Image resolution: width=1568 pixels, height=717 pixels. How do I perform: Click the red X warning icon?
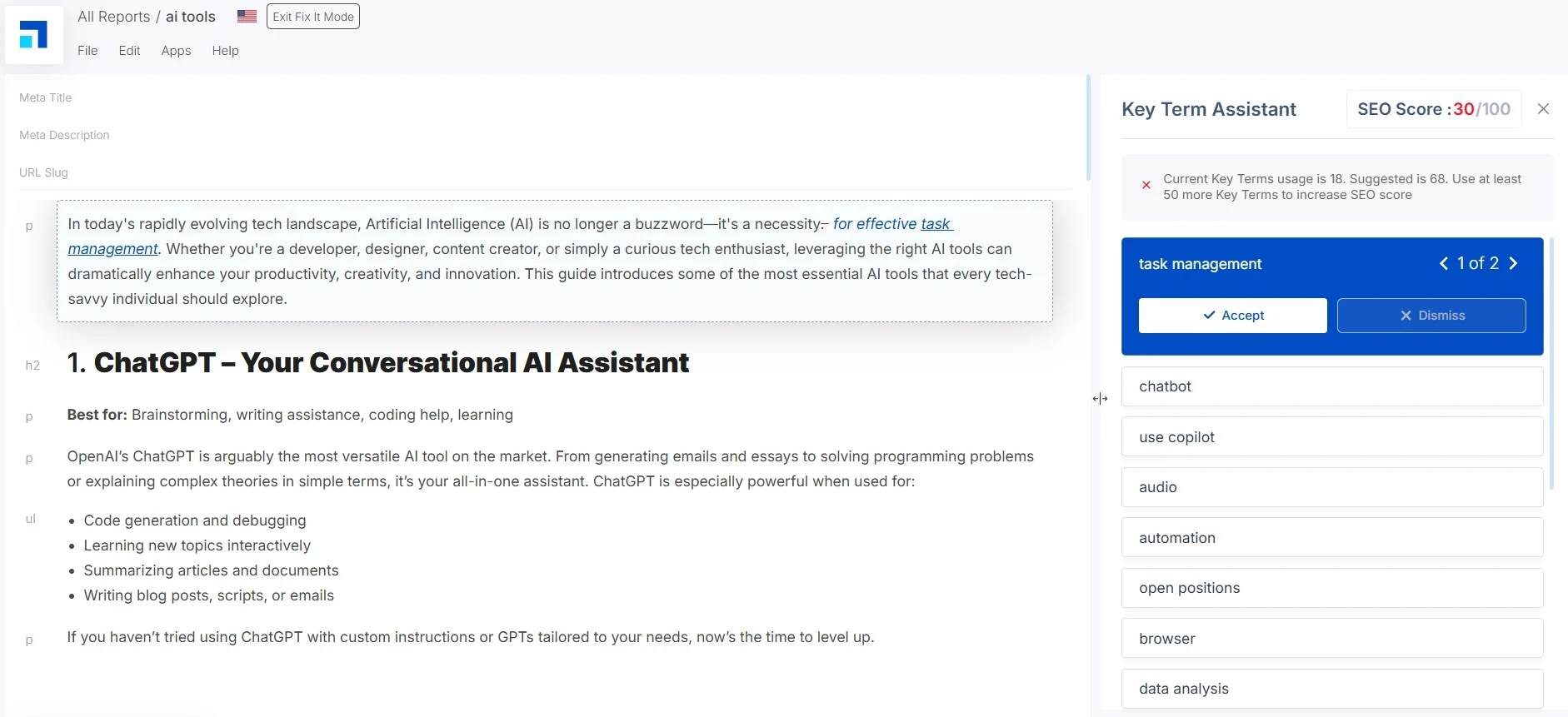click(1146, 185)
